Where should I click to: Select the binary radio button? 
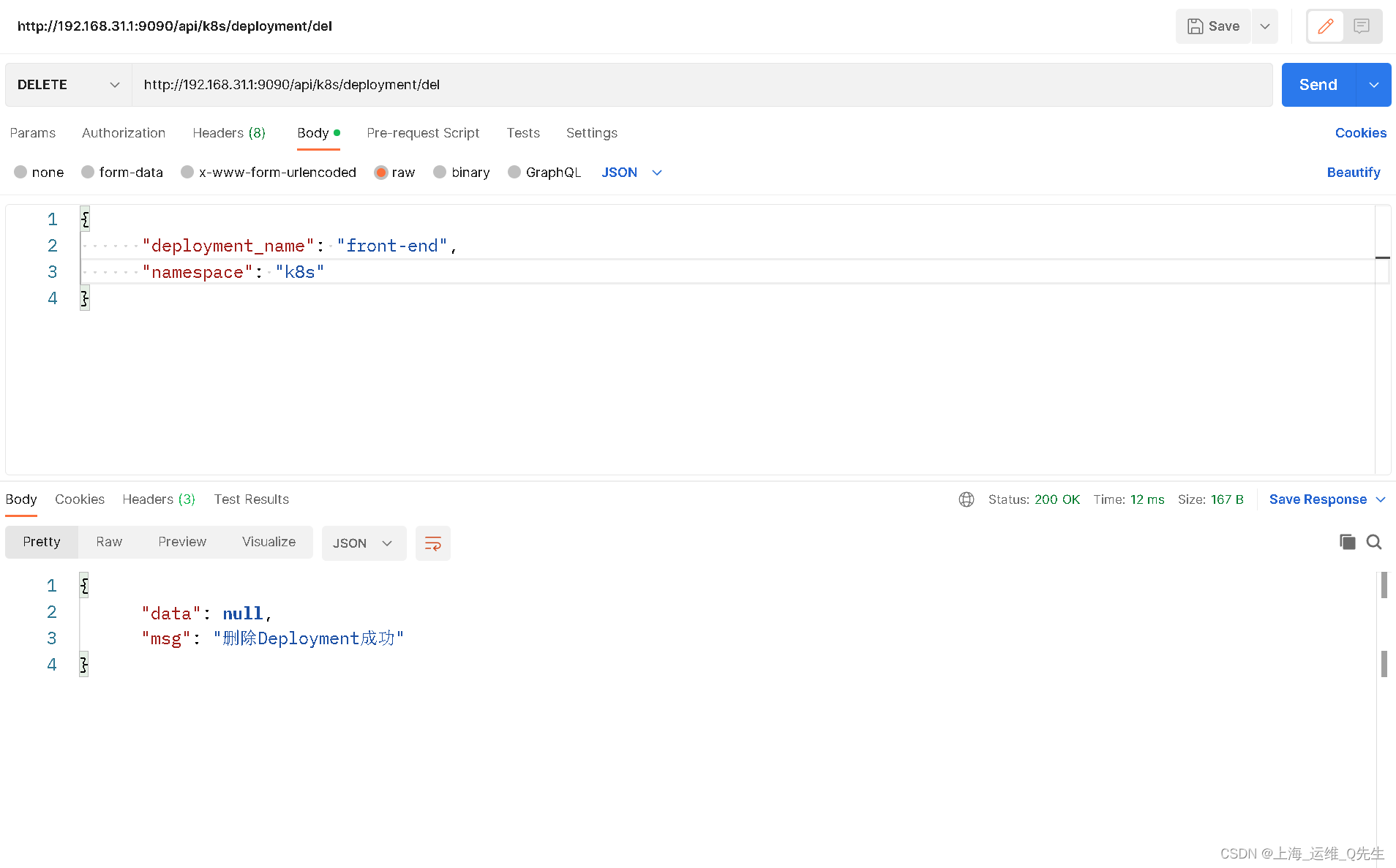click(x=440, y=172)
